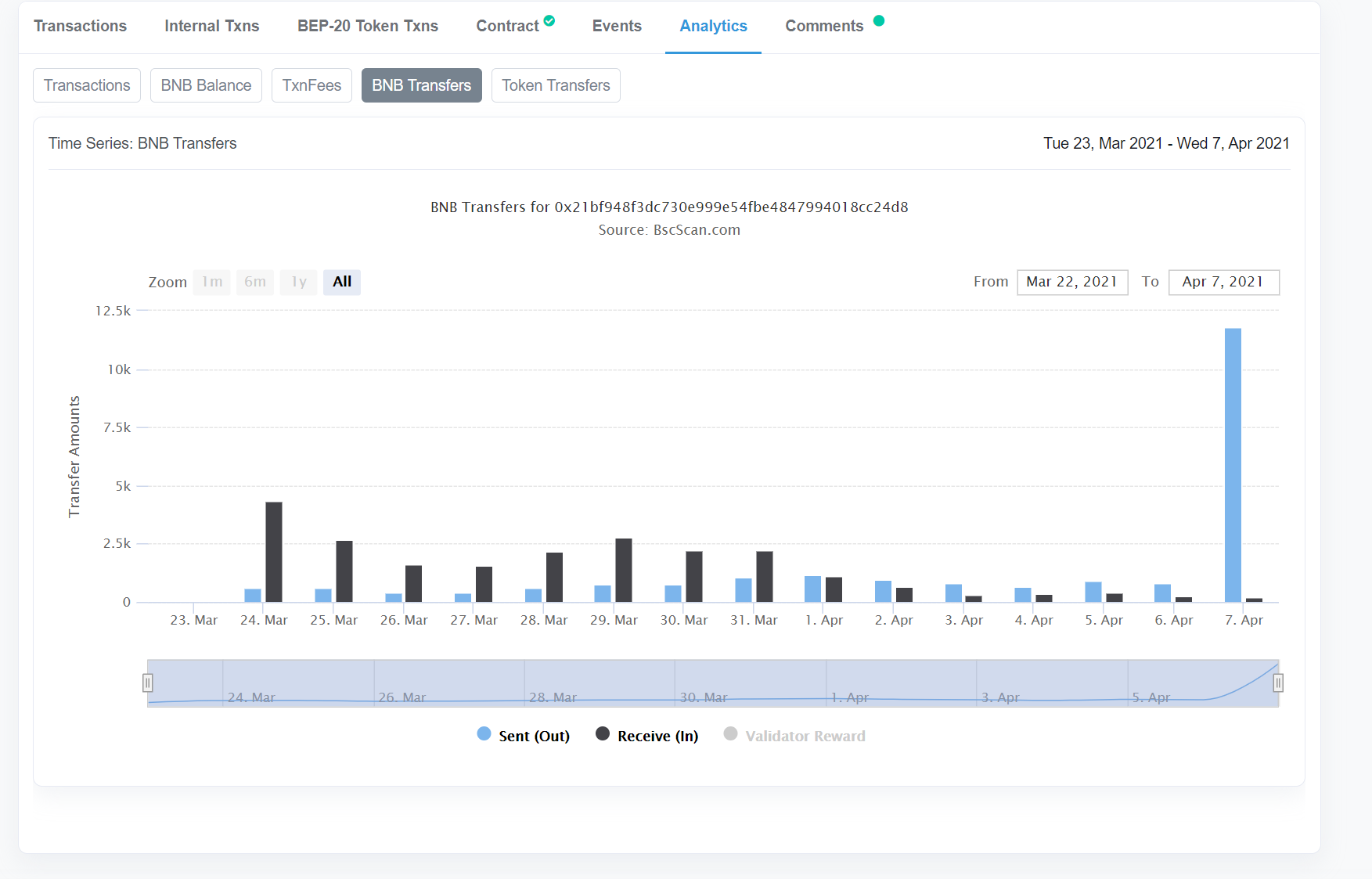The height and width of the screenshot is (879, 1372).
Task: Click the 29. Mar Receive bar
Action: pos(624,570)
